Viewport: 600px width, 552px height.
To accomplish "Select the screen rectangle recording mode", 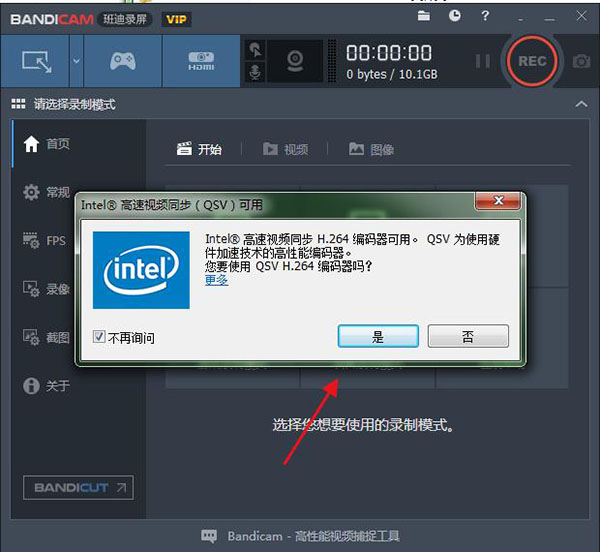I will click(x=35, y=61).
